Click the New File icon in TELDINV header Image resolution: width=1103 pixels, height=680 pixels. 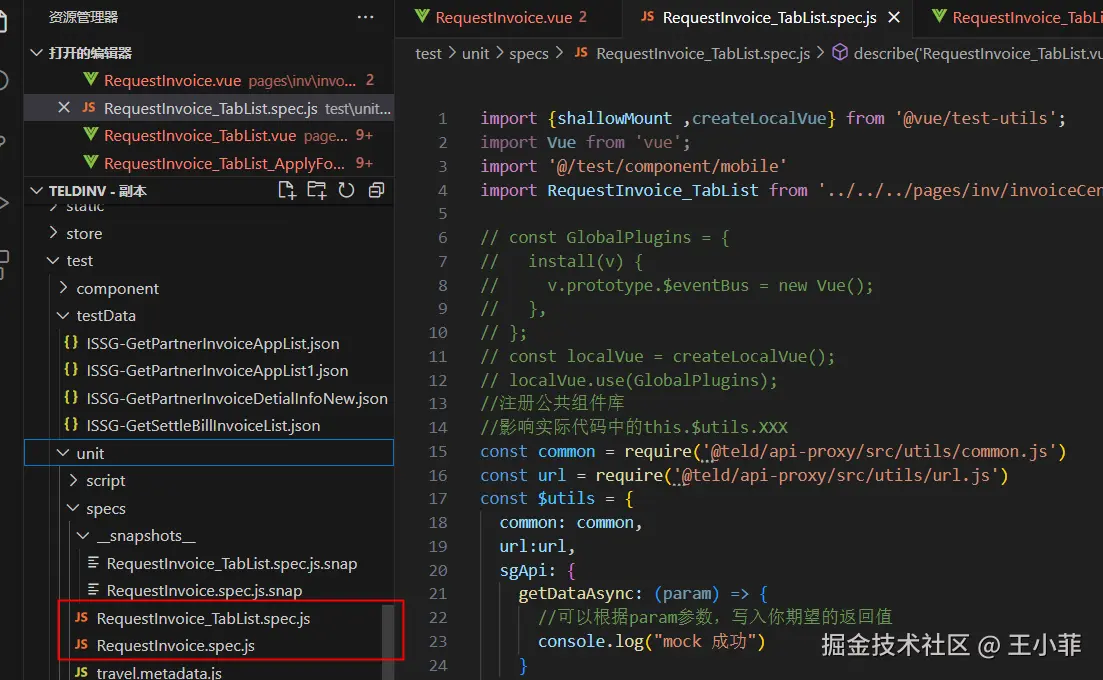(x=286, y=191)
